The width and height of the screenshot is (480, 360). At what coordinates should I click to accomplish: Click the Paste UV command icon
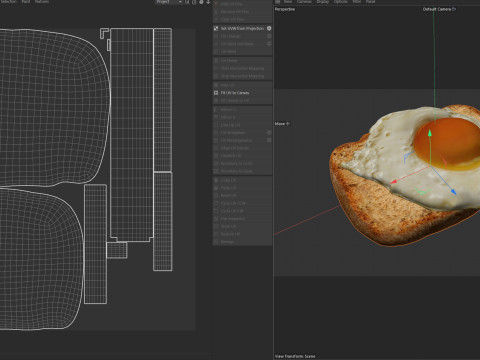click(x=216, y=188)
